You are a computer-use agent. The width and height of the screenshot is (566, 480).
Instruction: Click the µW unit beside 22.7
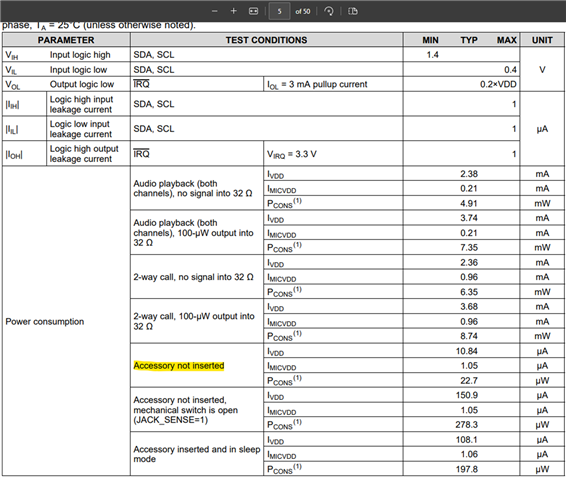[542, 381]
